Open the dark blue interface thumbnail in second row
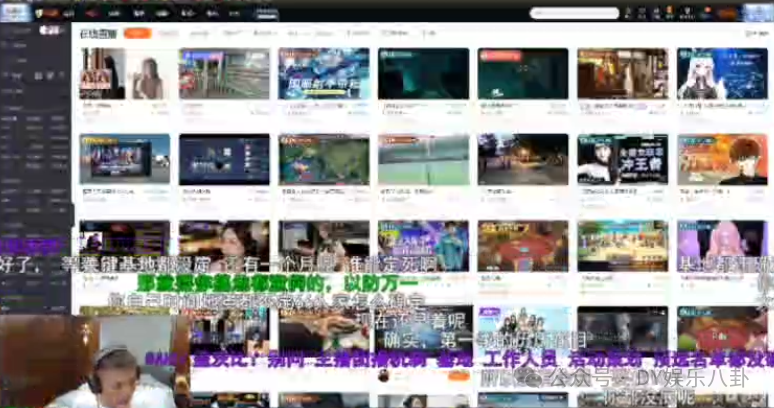 [x=224, y=159]
